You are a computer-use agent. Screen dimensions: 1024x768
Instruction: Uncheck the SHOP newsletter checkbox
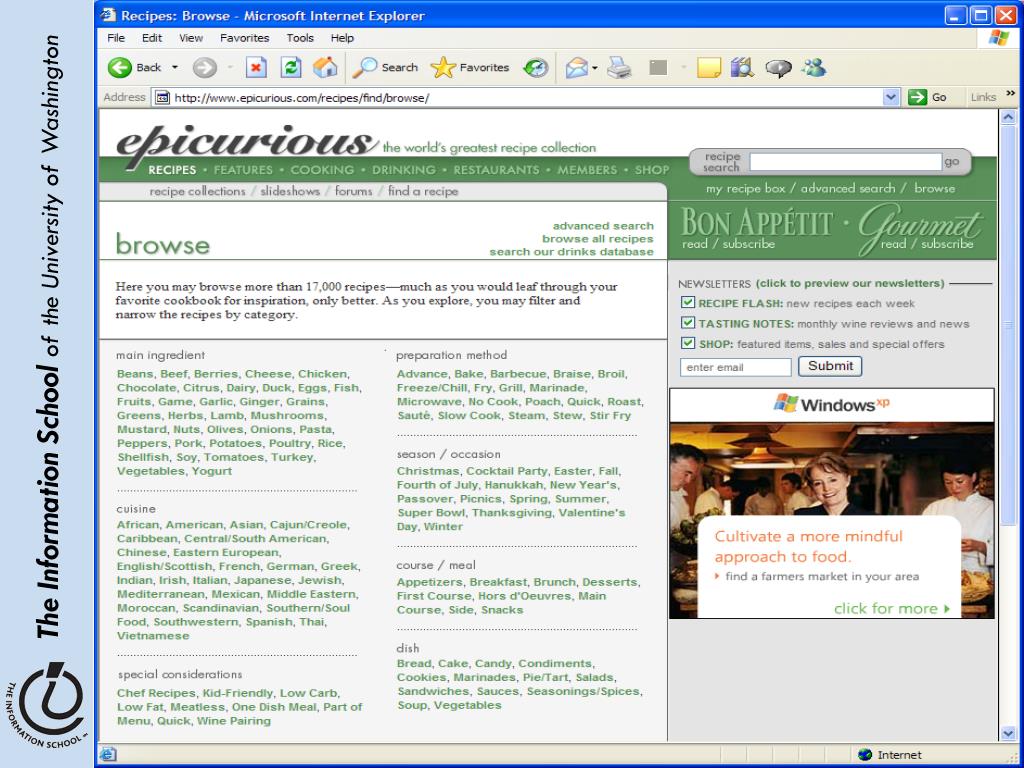(688, 343)
